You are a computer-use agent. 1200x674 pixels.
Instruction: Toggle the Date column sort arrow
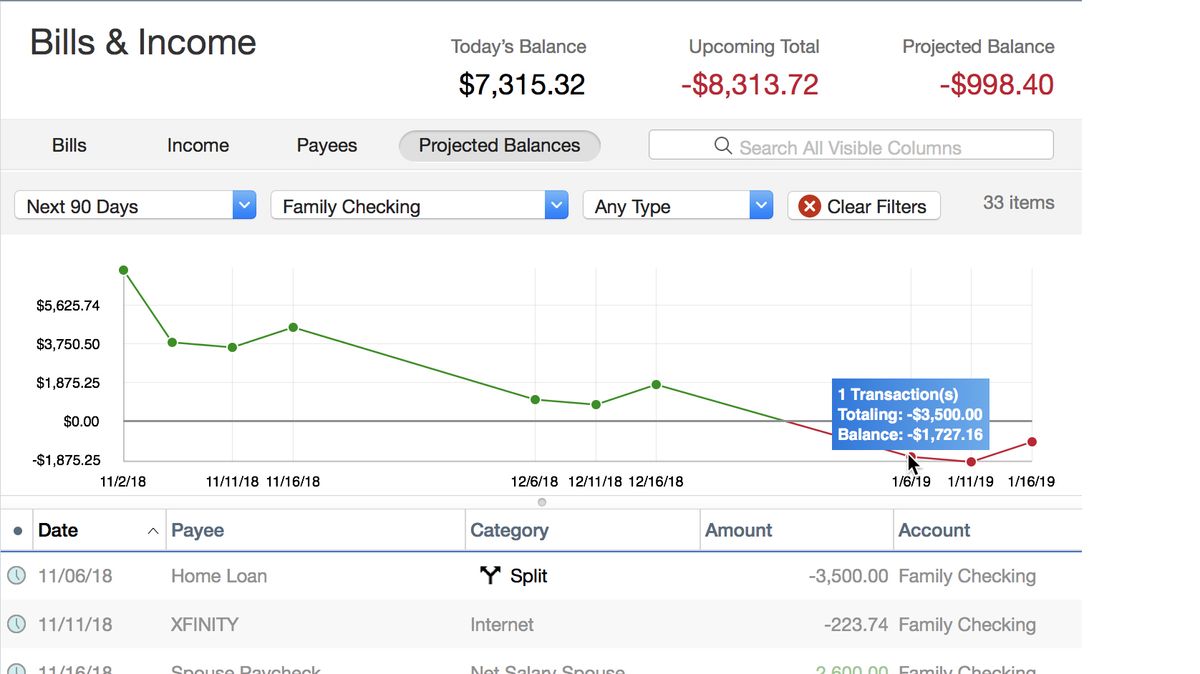153,531
